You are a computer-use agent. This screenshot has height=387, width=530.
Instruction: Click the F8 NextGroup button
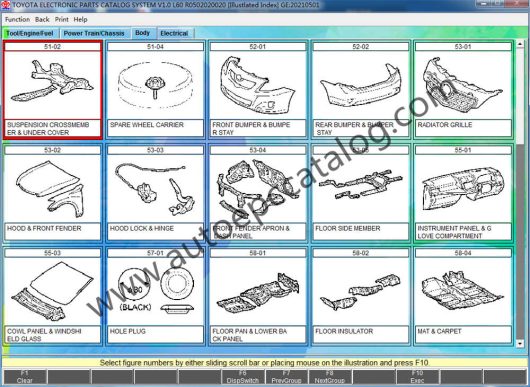point(330,377)
